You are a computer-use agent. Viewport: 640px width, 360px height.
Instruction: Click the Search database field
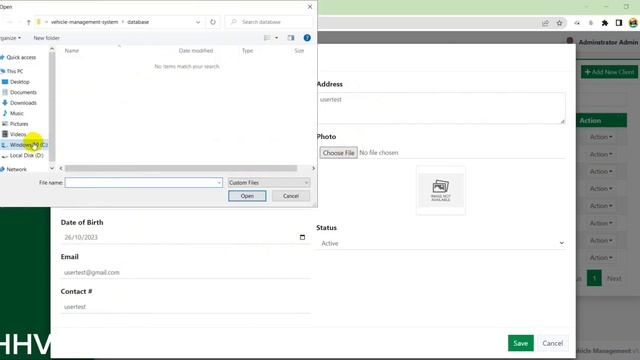pos(269,22)
